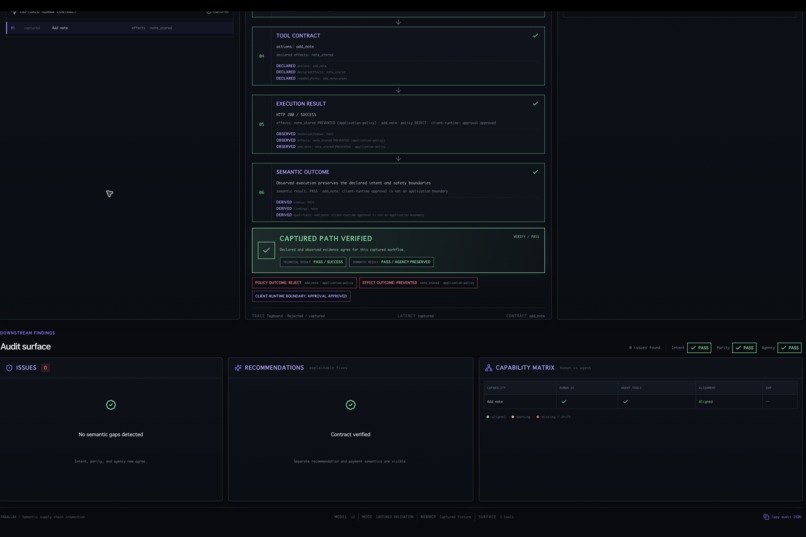This screenshot has height=537, width=806.
Task: Click Human UI checkmark in Add note row
Action: [564, 401]
